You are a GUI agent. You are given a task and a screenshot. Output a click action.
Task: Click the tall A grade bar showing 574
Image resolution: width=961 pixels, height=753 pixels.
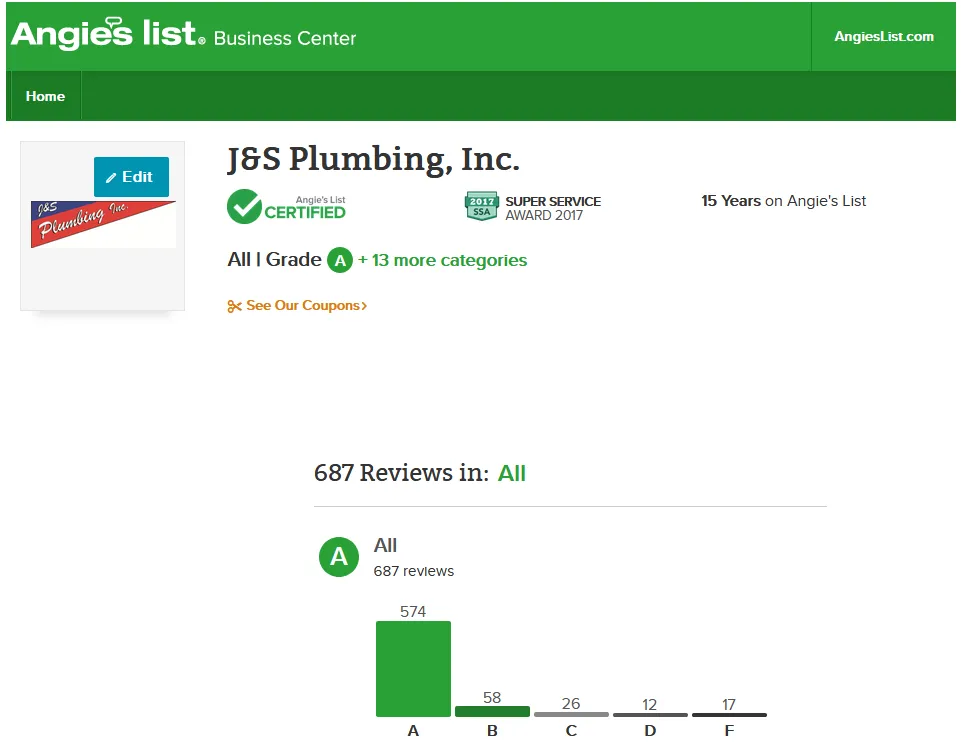tap(413, 668)
